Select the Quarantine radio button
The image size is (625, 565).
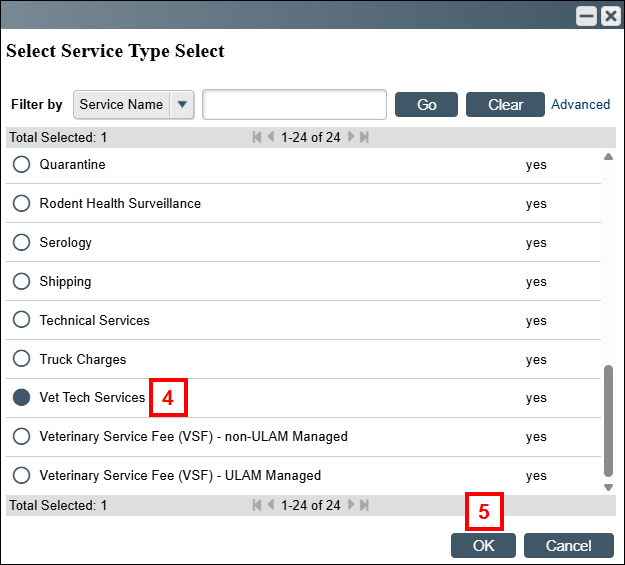tap(21, 164)
